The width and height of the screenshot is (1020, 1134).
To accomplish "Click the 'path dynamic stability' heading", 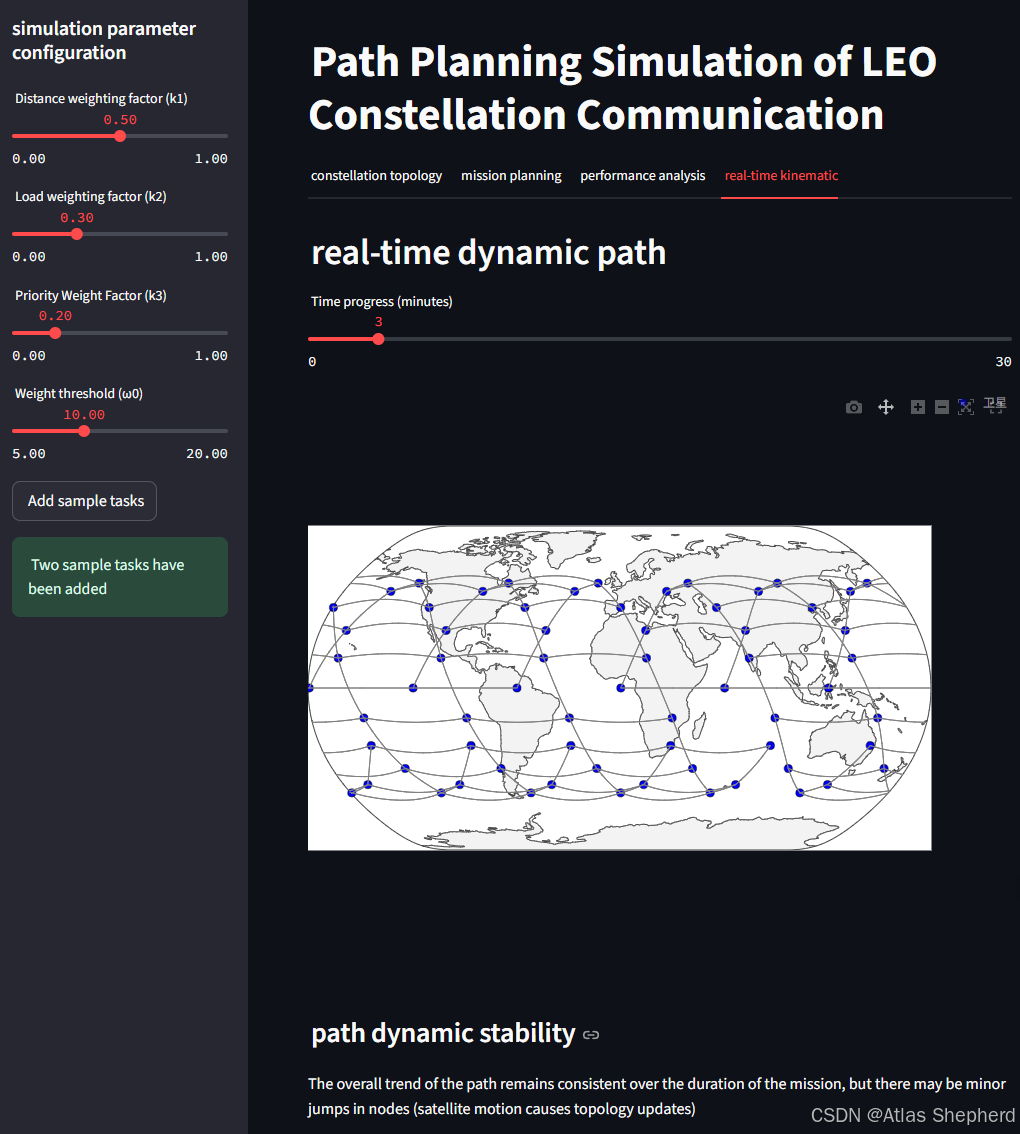I will click(x=443, y=1033).
